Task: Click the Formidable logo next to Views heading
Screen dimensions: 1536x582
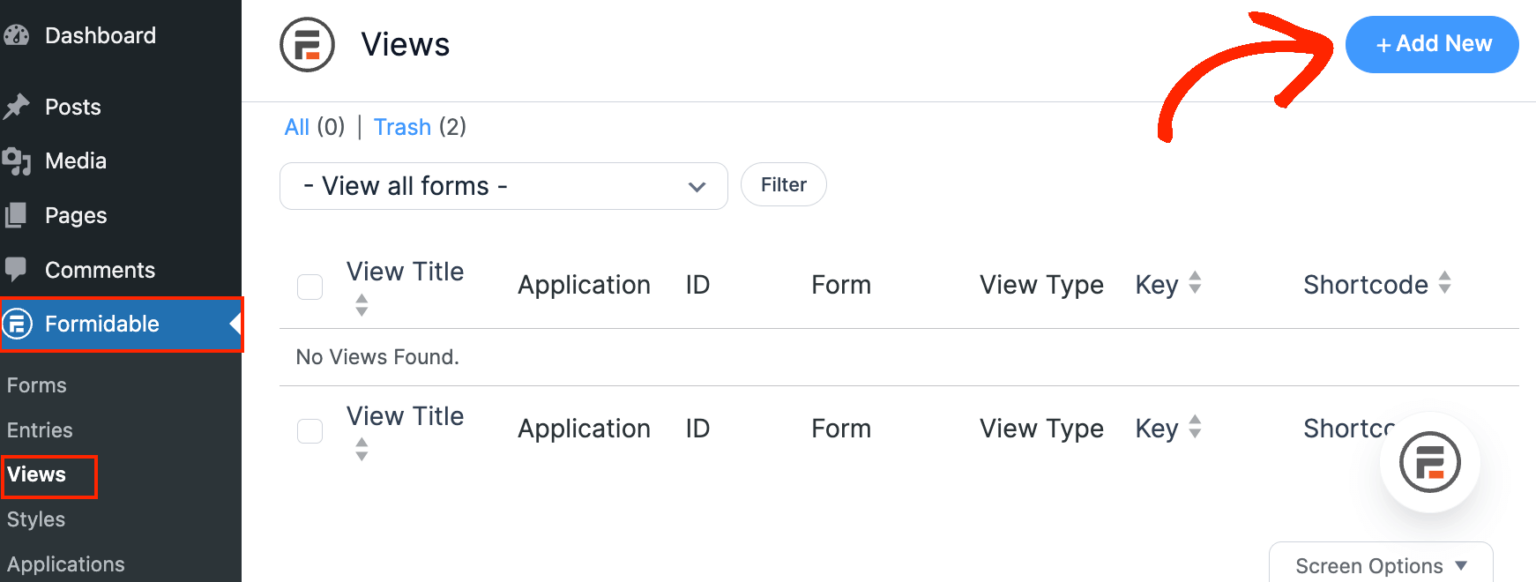Action: pyautogui.click(x=308, y=44)
